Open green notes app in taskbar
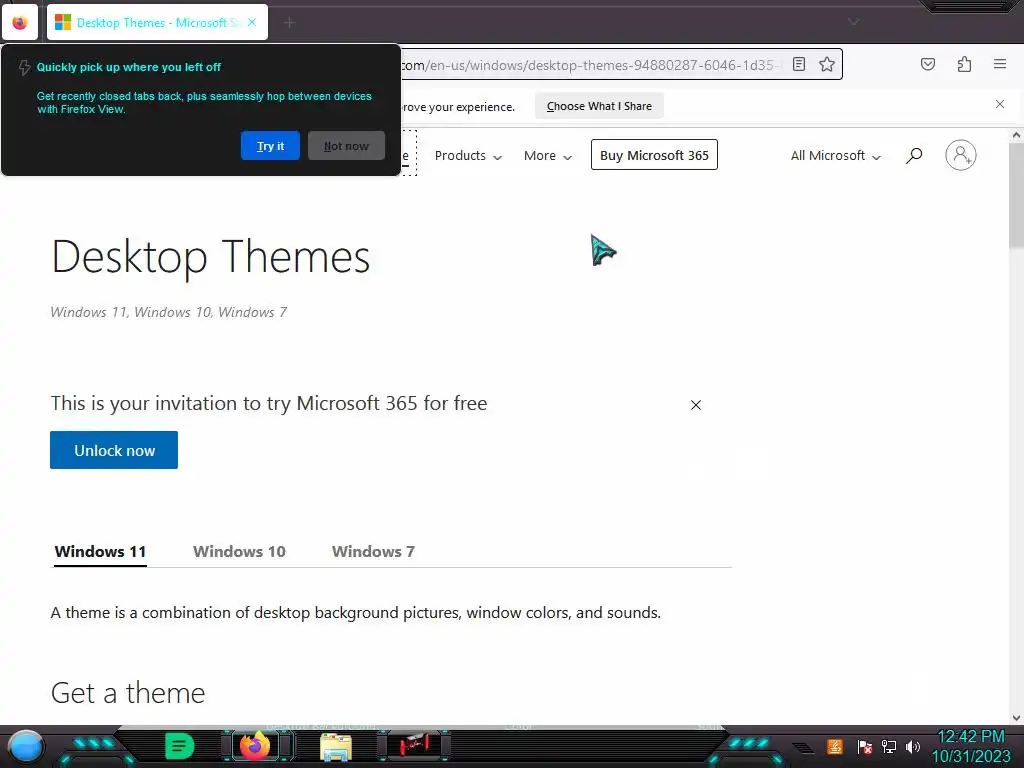Screen dimensions: 1024x768 coord(179,746)
